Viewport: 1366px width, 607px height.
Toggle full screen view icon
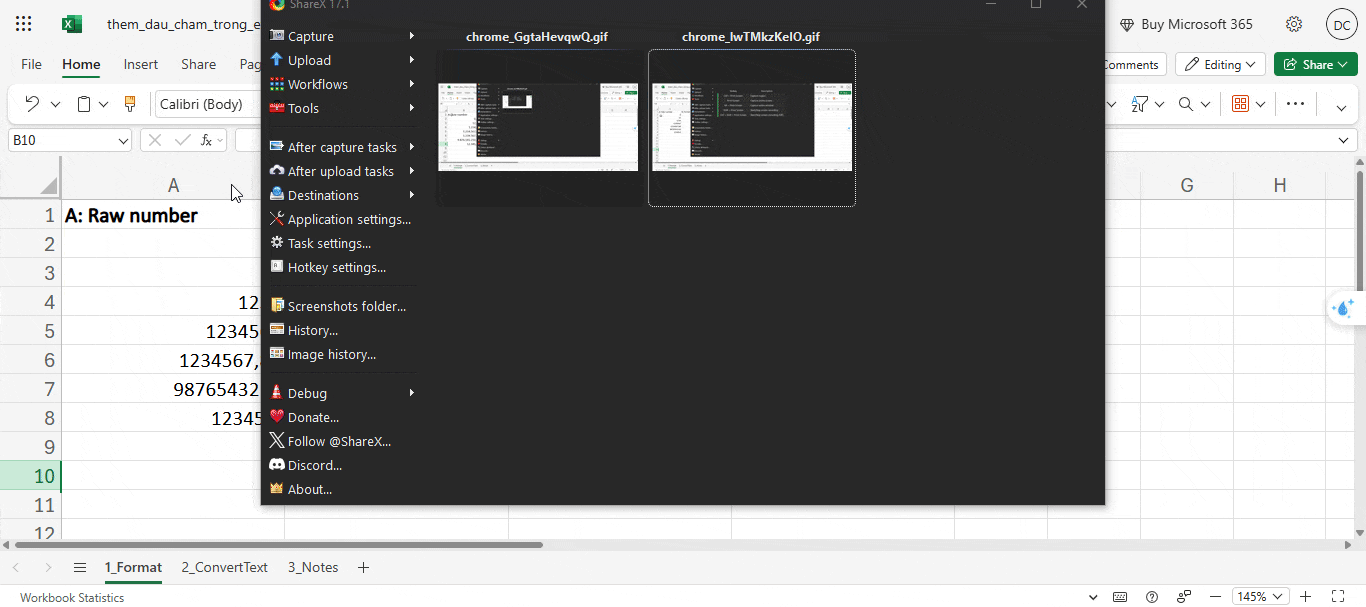[x=1338, y=597]
